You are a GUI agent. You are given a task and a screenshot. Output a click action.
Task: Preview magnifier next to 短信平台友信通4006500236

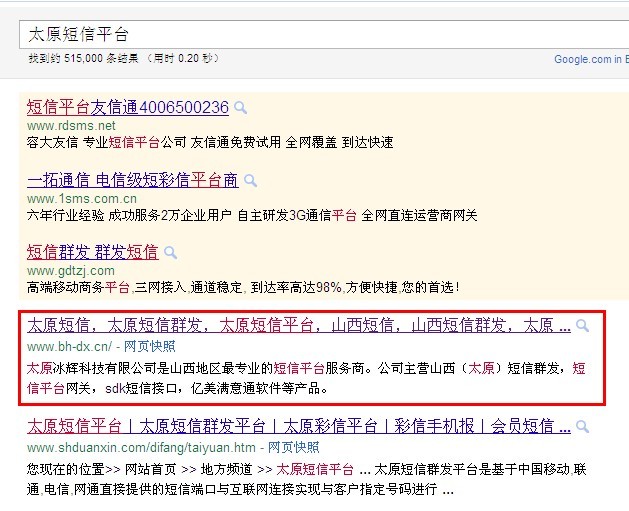click(x=240, y=107)
